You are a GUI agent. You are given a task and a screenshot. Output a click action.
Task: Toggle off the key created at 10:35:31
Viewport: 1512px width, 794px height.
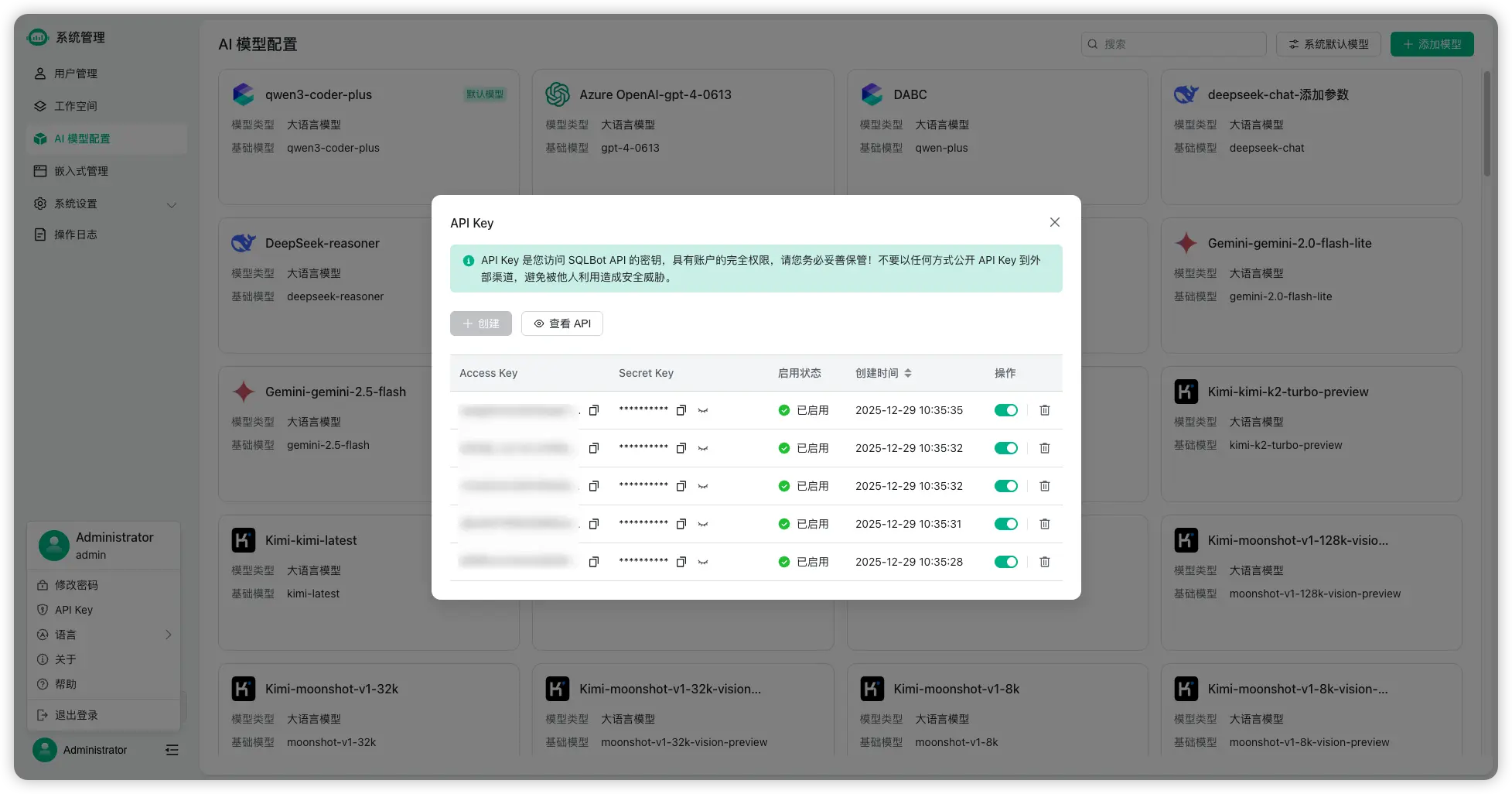pyautogui.click(x=1006, y=524)
